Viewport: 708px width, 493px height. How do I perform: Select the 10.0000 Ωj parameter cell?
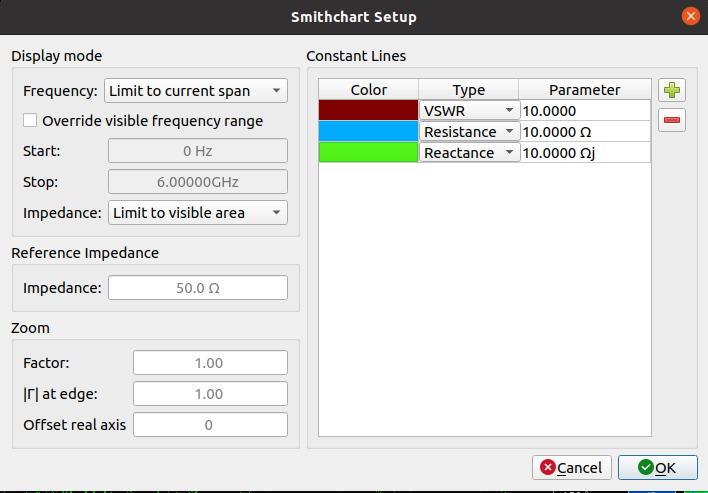pos(584,153)
